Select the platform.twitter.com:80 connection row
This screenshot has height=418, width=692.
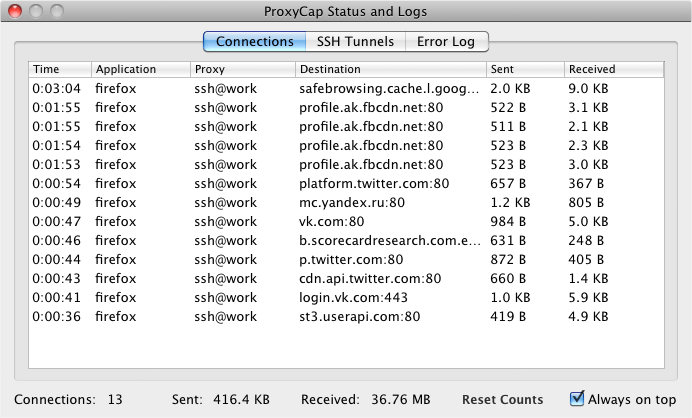[x=374, y=184]
